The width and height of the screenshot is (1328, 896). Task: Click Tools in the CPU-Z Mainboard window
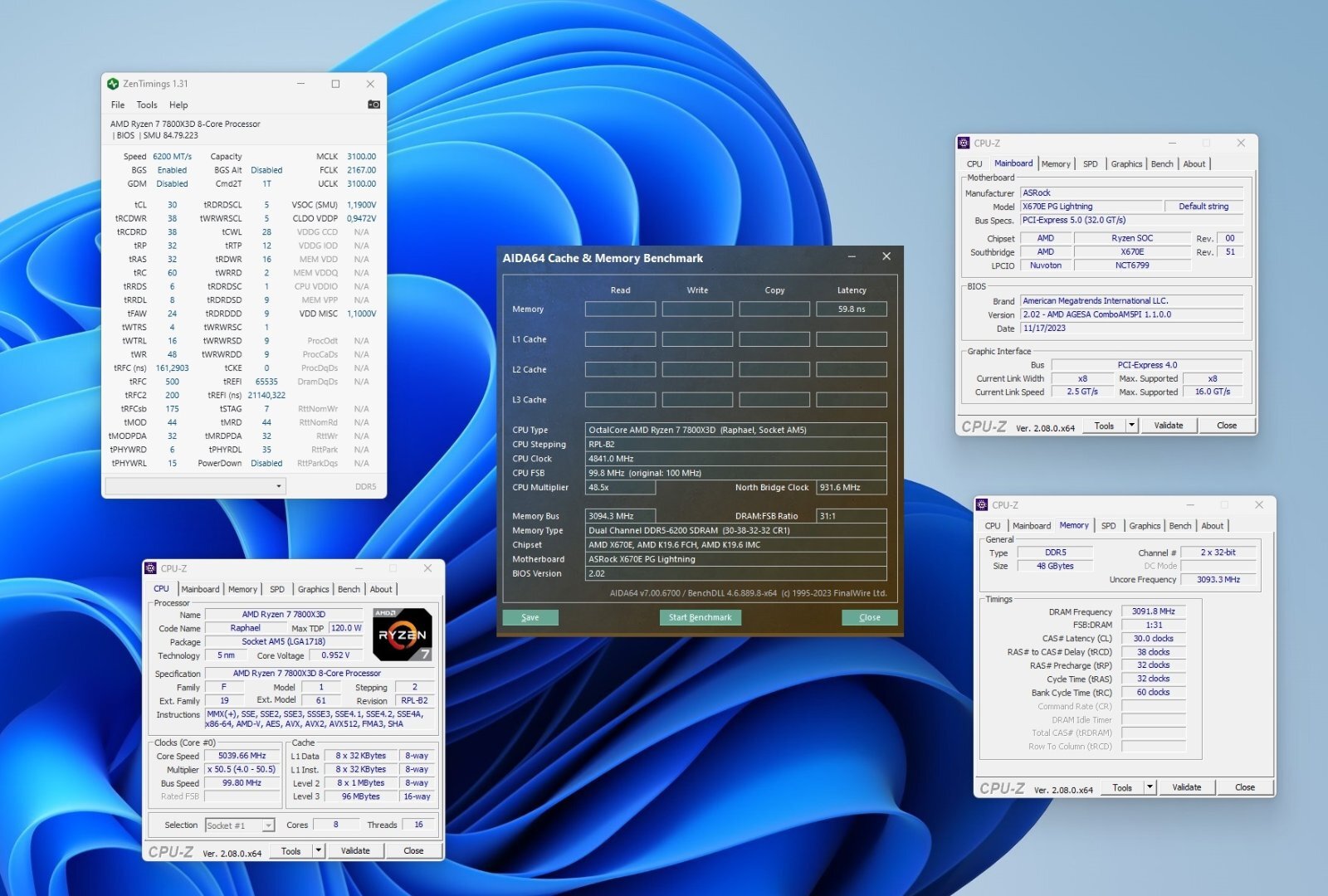coord(1104,426)
